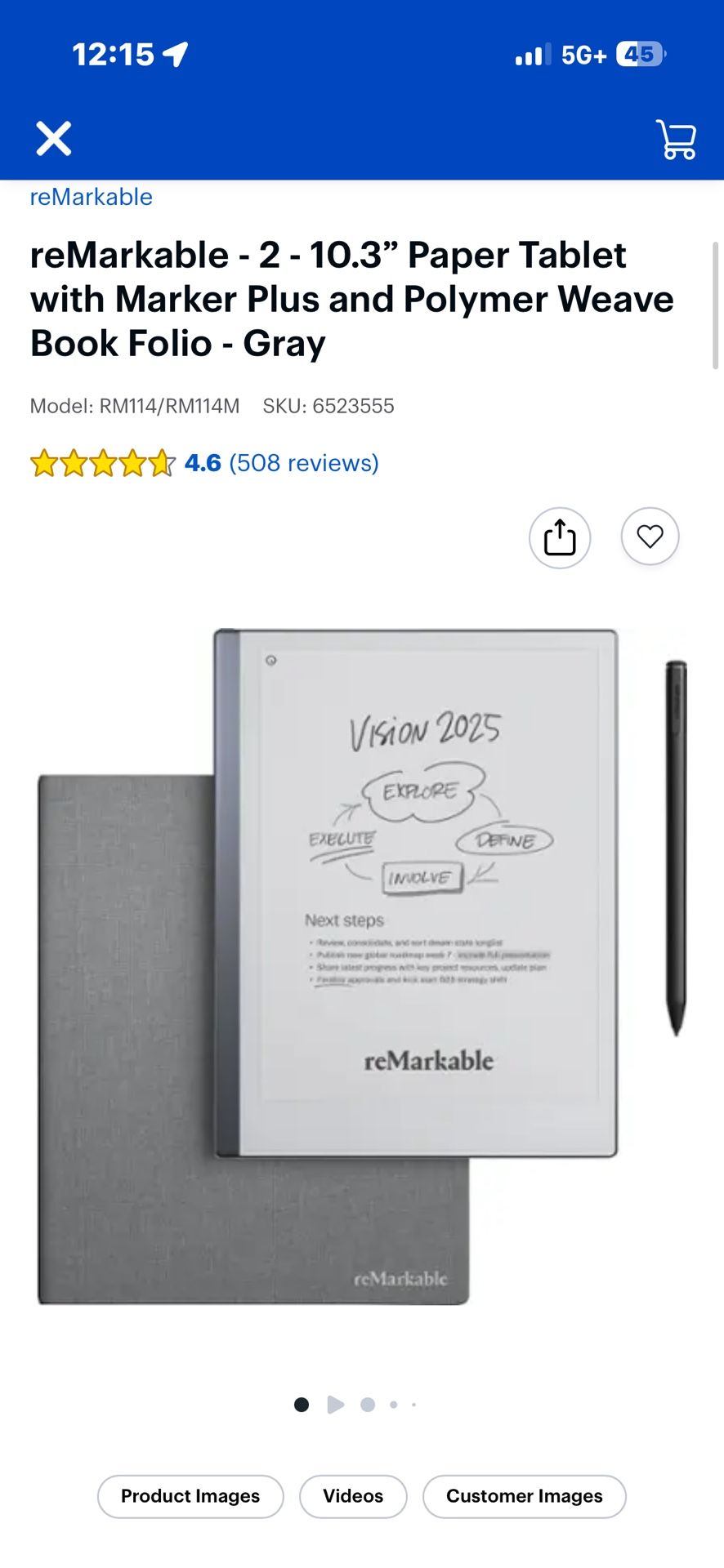Image resolution: width=724 pixels, height=1568 pixels.
Task: Select the Product Images tab
Action: 190,1496
